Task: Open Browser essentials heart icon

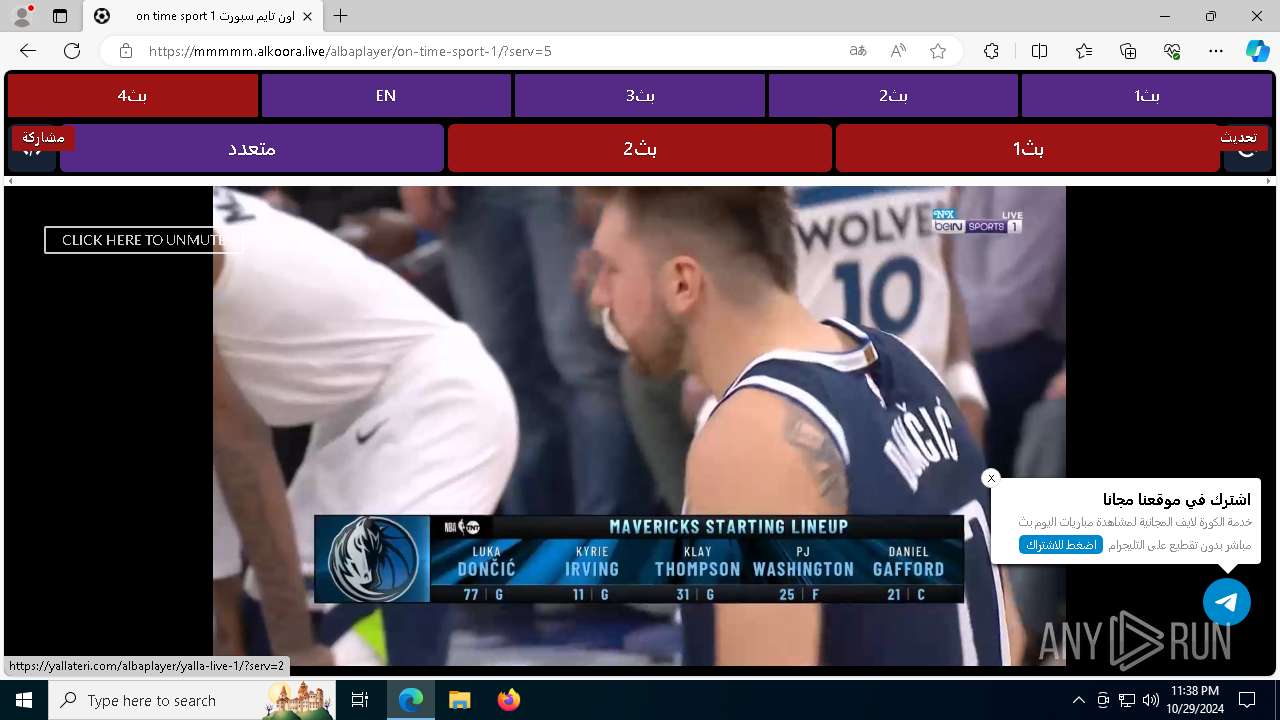Action: click(1172, 51)
